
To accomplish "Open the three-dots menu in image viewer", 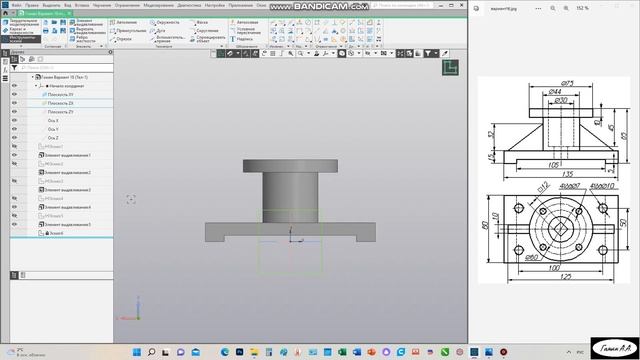I will tap(538, 8).
